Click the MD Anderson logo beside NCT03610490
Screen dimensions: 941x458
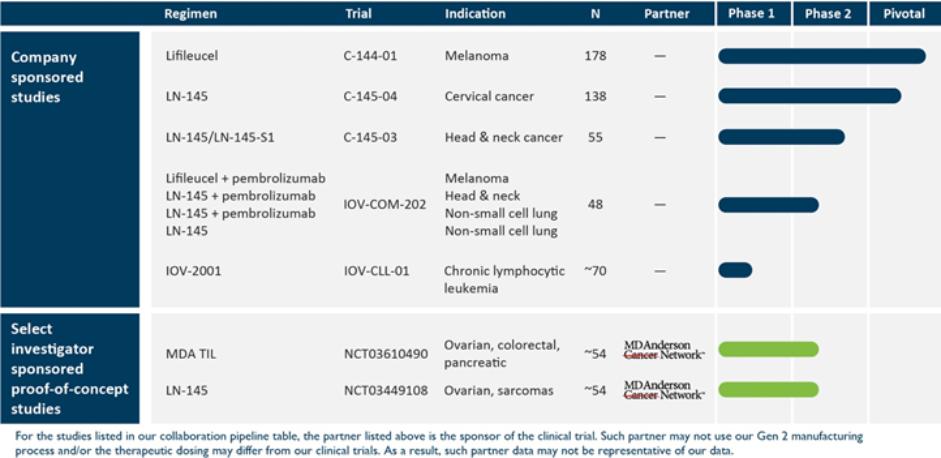click(664, 349)
